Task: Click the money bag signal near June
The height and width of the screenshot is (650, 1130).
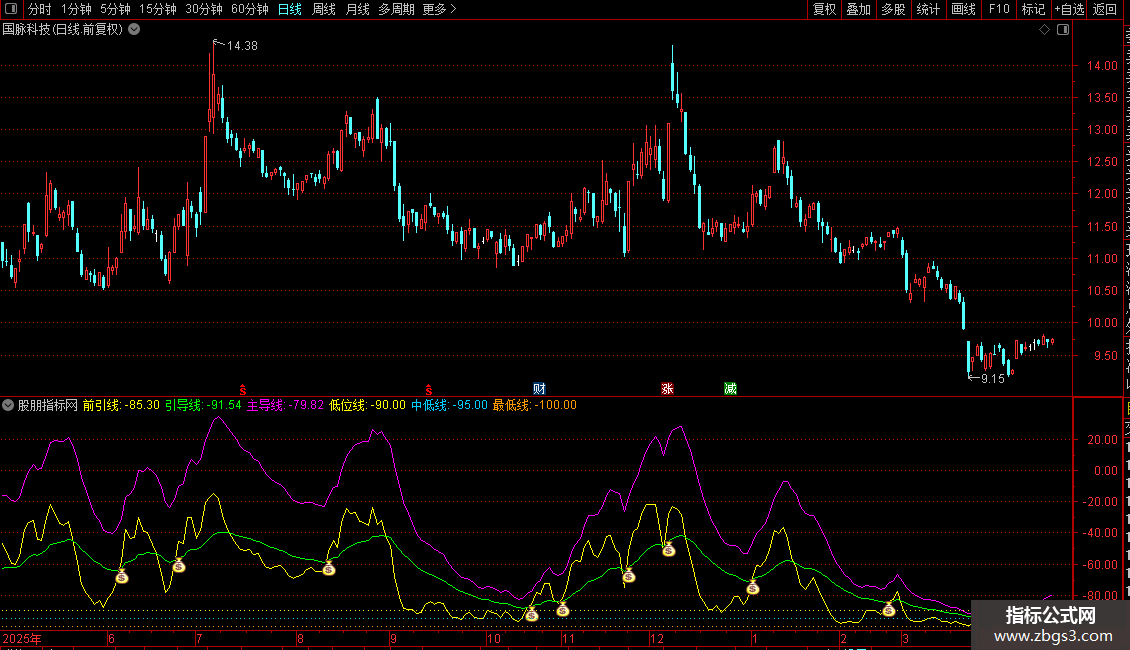Action: (x=122, y=576)
